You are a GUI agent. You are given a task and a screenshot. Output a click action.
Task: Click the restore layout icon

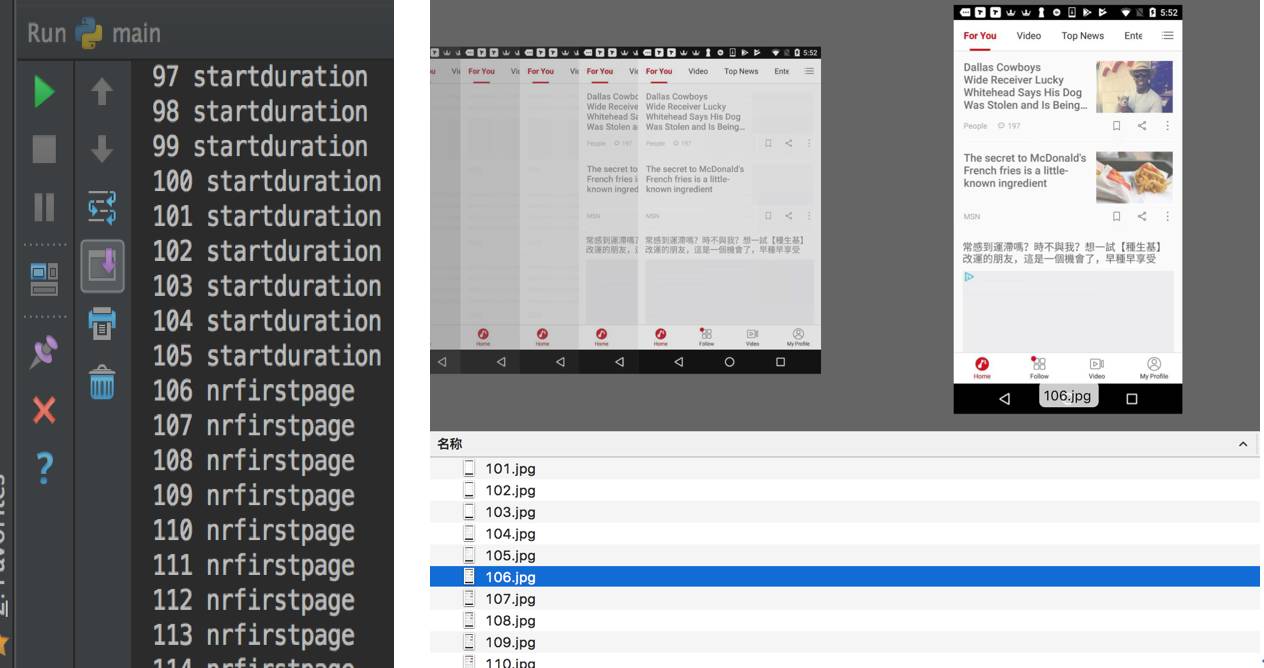click(44, 279)
